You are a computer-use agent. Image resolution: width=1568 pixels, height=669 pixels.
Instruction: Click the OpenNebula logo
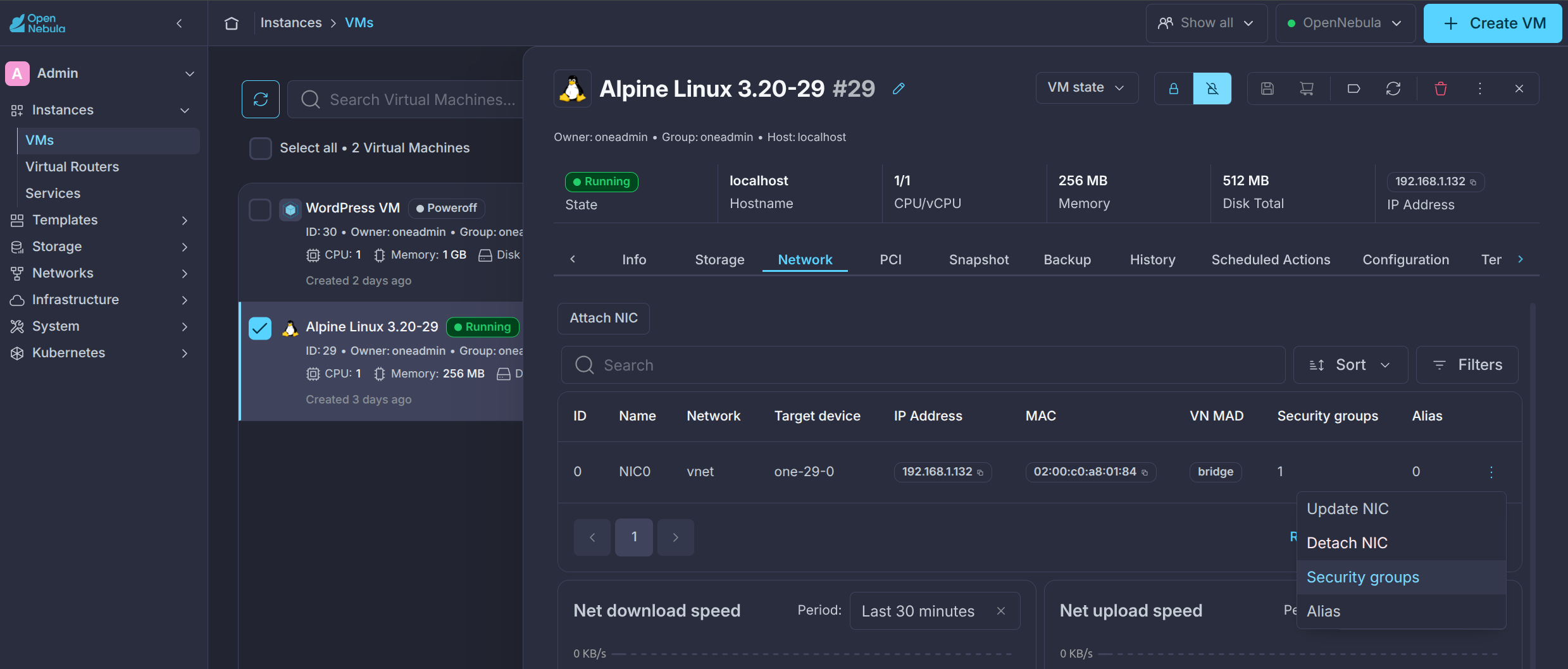click(x=37, y=23)
